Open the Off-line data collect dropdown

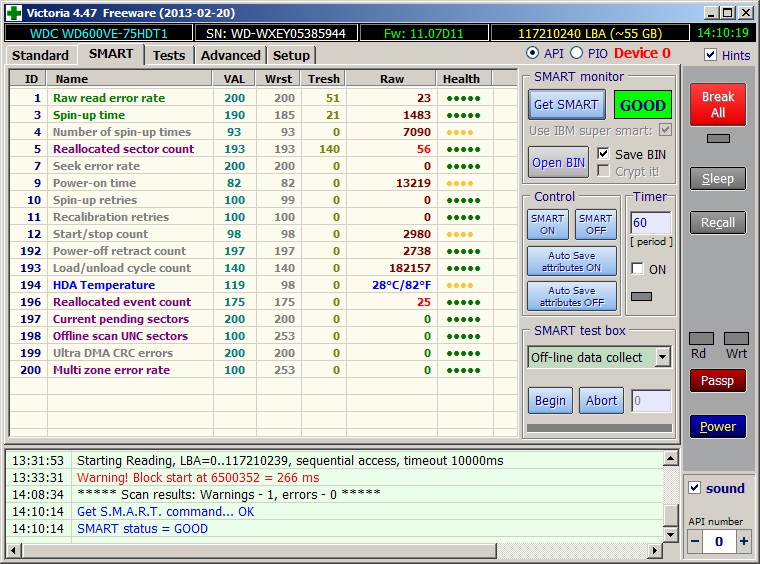coord(662,358)
